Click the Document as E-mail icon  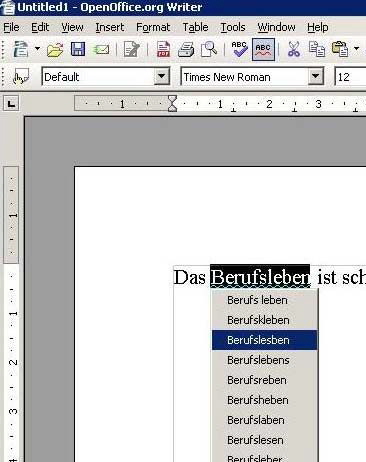click(x=101, y=50)
